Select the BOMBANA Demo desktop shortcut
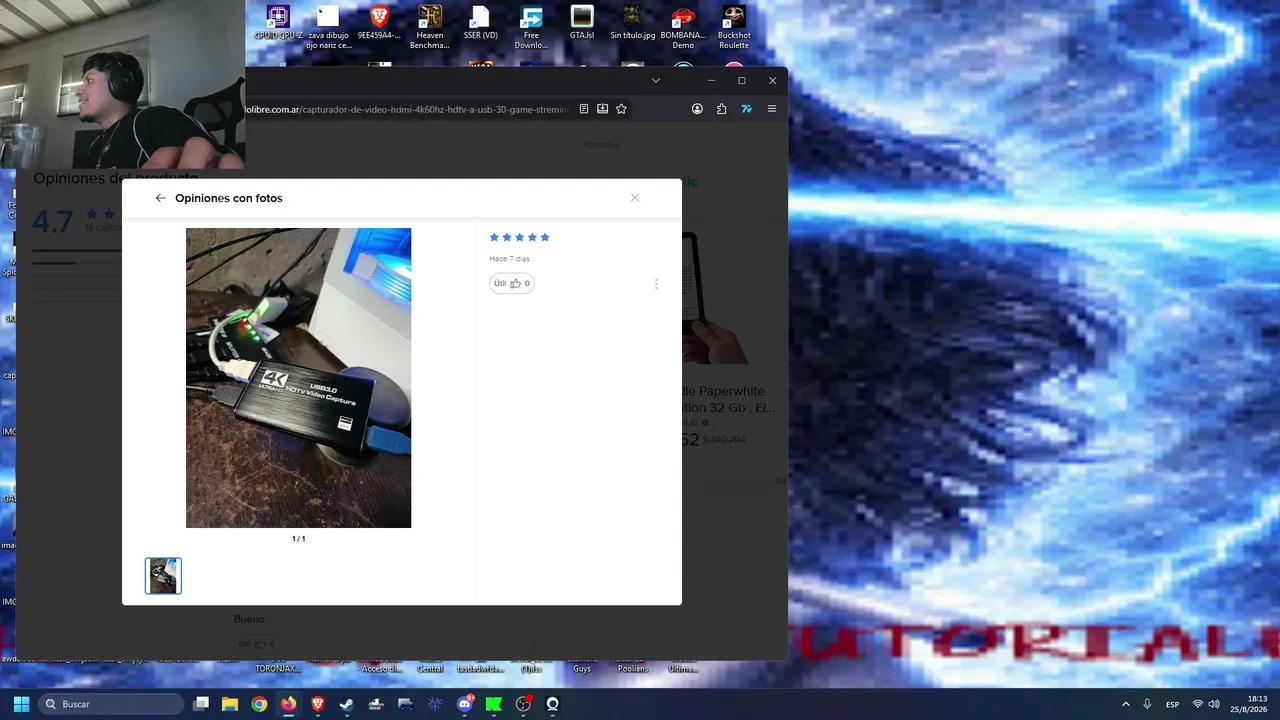Screen dimensions: 1280x720 coord(683,27)
